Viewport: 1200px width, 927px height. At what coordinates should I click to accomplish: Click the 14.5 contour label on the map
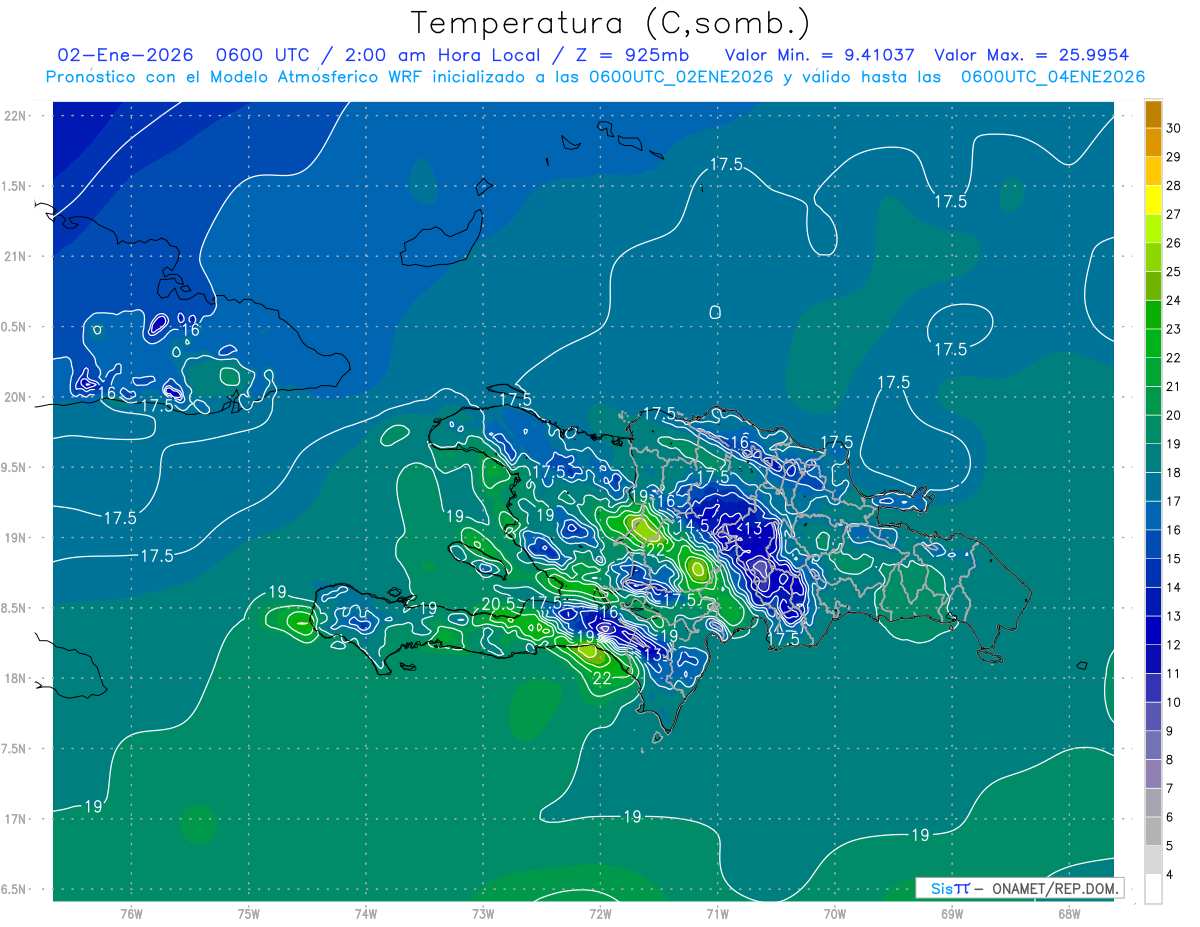tap(693, 525)
